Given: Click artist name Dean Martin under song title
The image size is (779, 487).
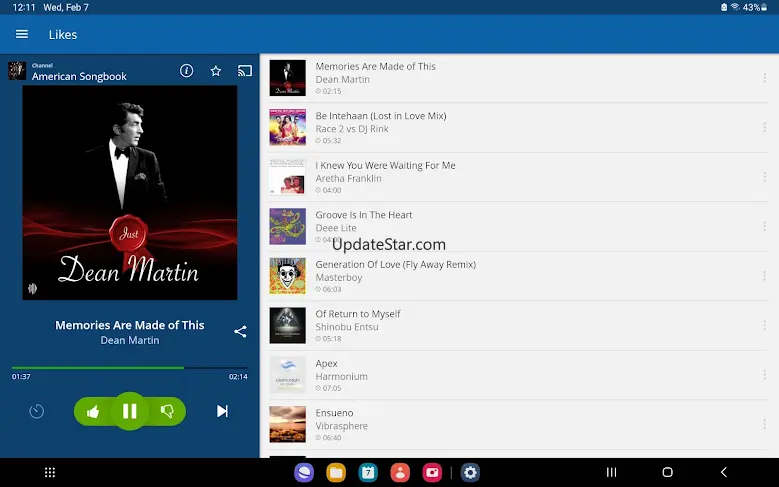Looking at the screenshot, I should click(130, 340).
